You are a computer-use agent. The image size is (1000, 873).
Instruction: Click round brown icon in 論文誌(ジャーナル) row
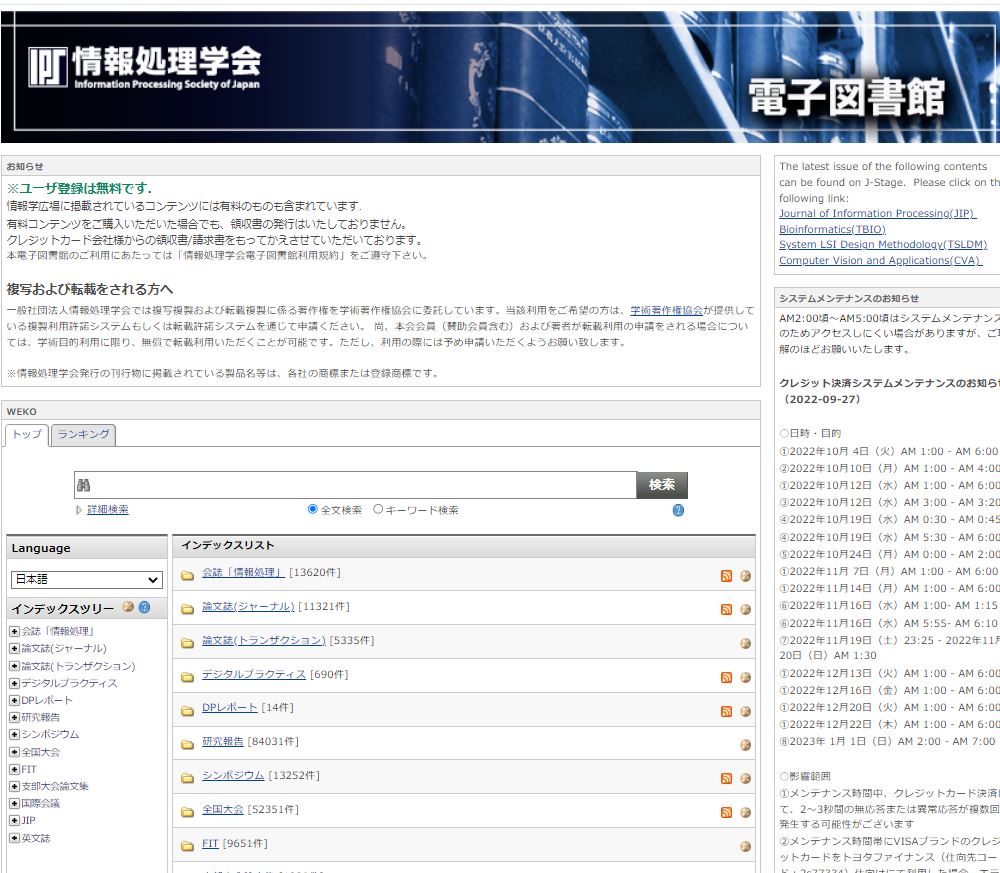745,610
